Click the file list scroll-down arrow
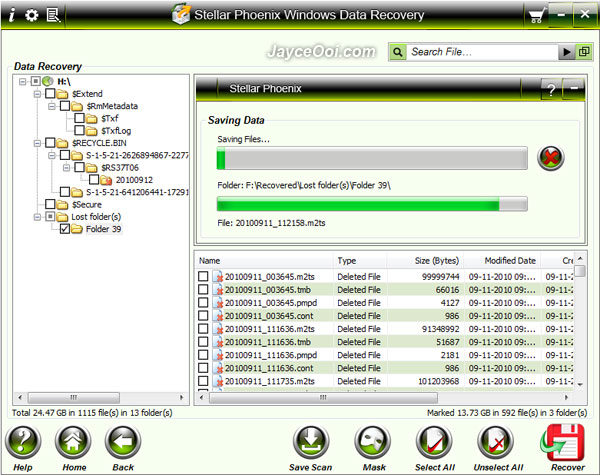This screenshot has width=600, height=475. click(580, 384)
